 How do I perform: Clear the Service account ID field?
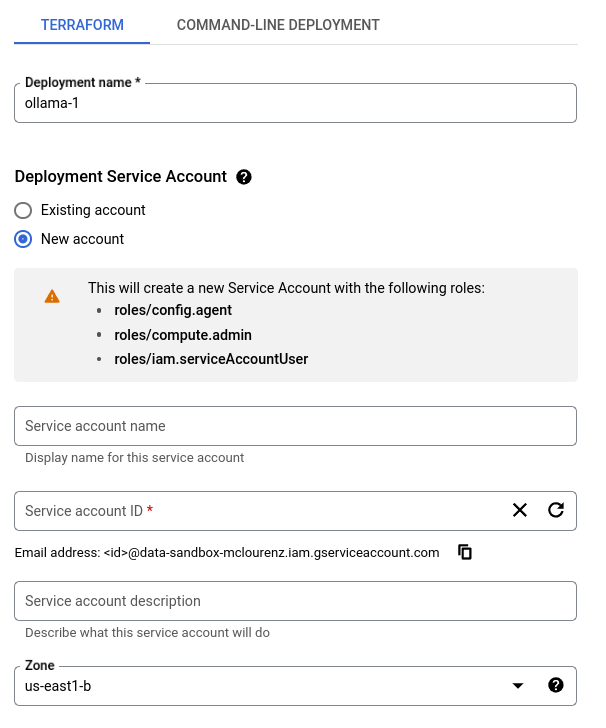point(520,510)
